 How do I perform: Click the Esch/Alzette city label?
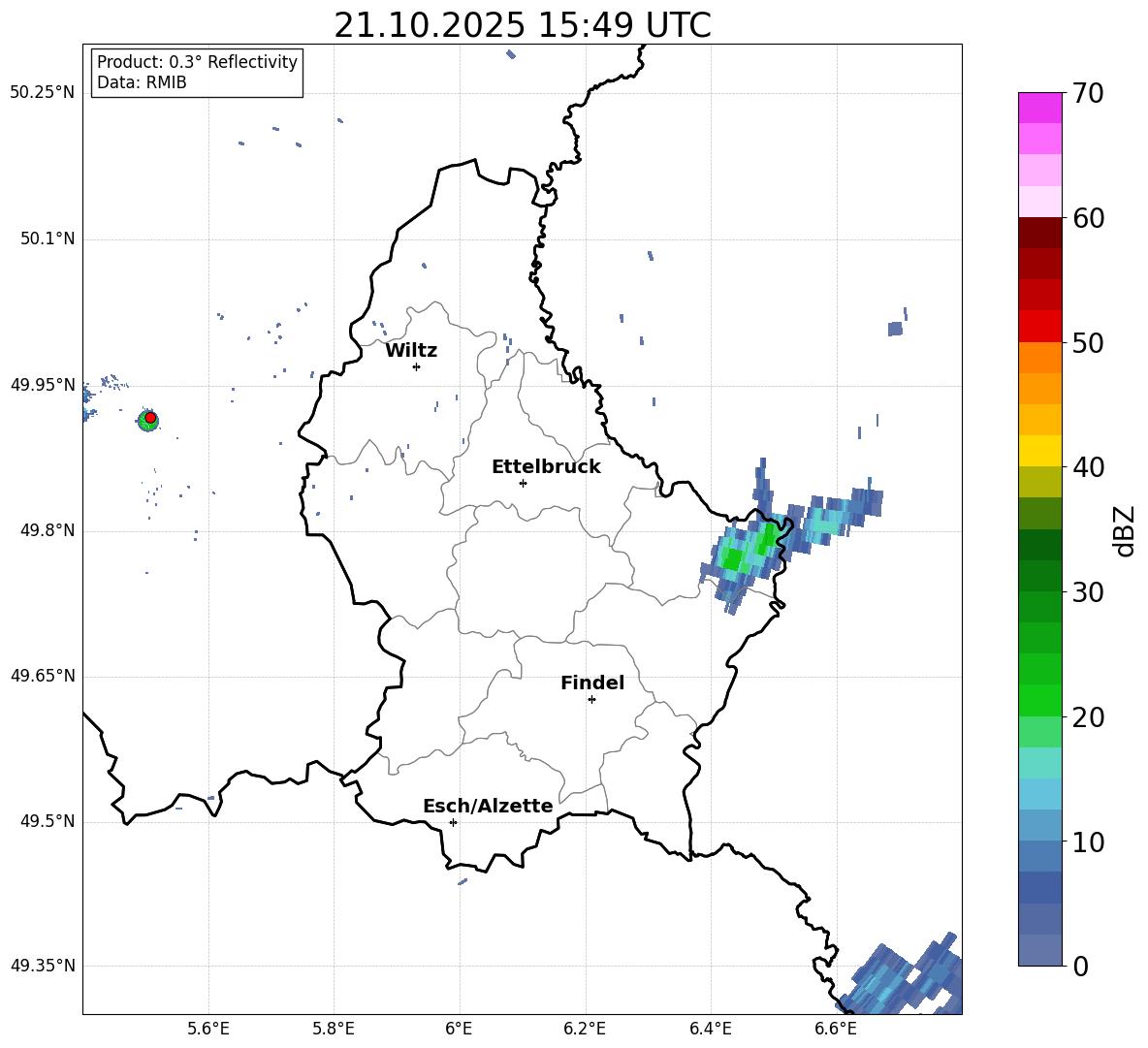pyautogui.click(x=488, y=806)
